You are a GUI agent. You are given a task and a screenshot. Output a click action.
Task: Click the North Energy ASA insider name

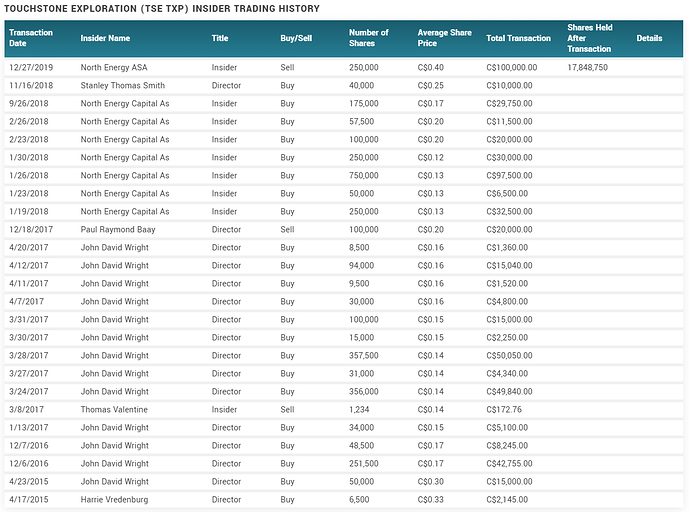pyautogui.click(x=114, y=67)
